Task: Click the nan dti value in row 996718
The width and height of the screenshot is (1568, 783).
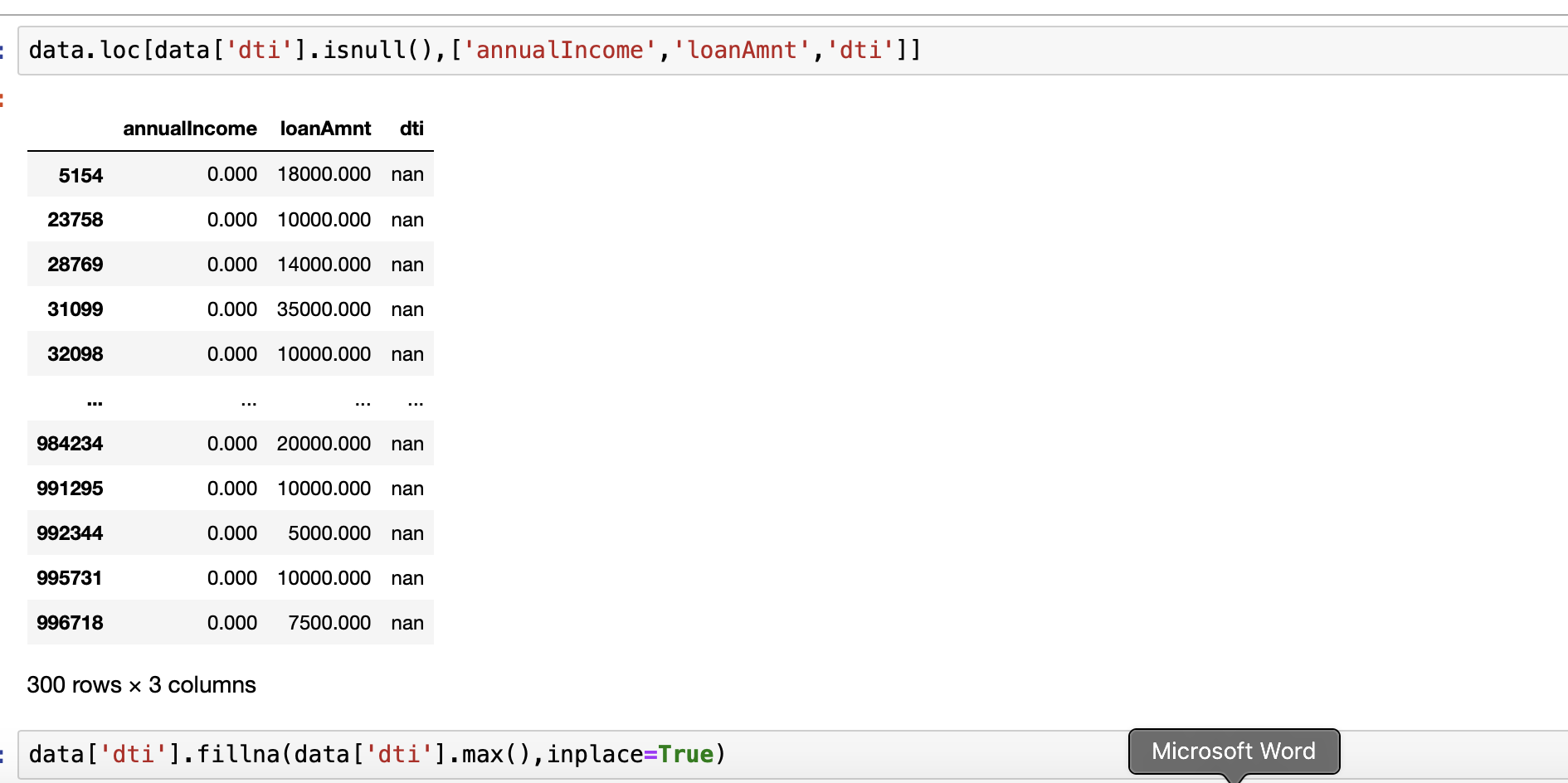Action: click(x=407, y=623)
